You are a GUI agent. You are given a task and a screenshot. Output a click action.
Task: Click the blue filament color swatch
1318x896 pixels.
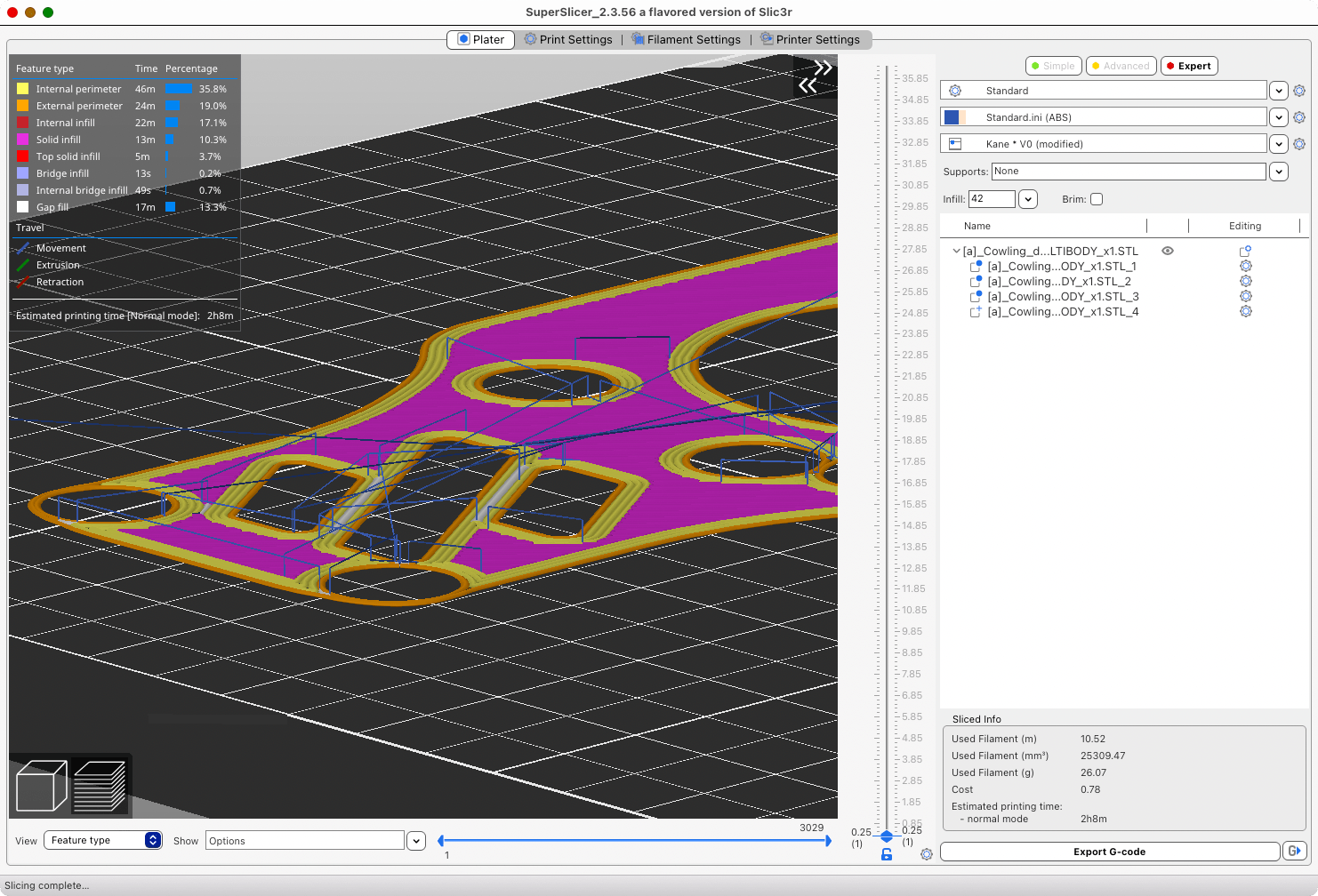pyautogui.click(x=952, y=117)
